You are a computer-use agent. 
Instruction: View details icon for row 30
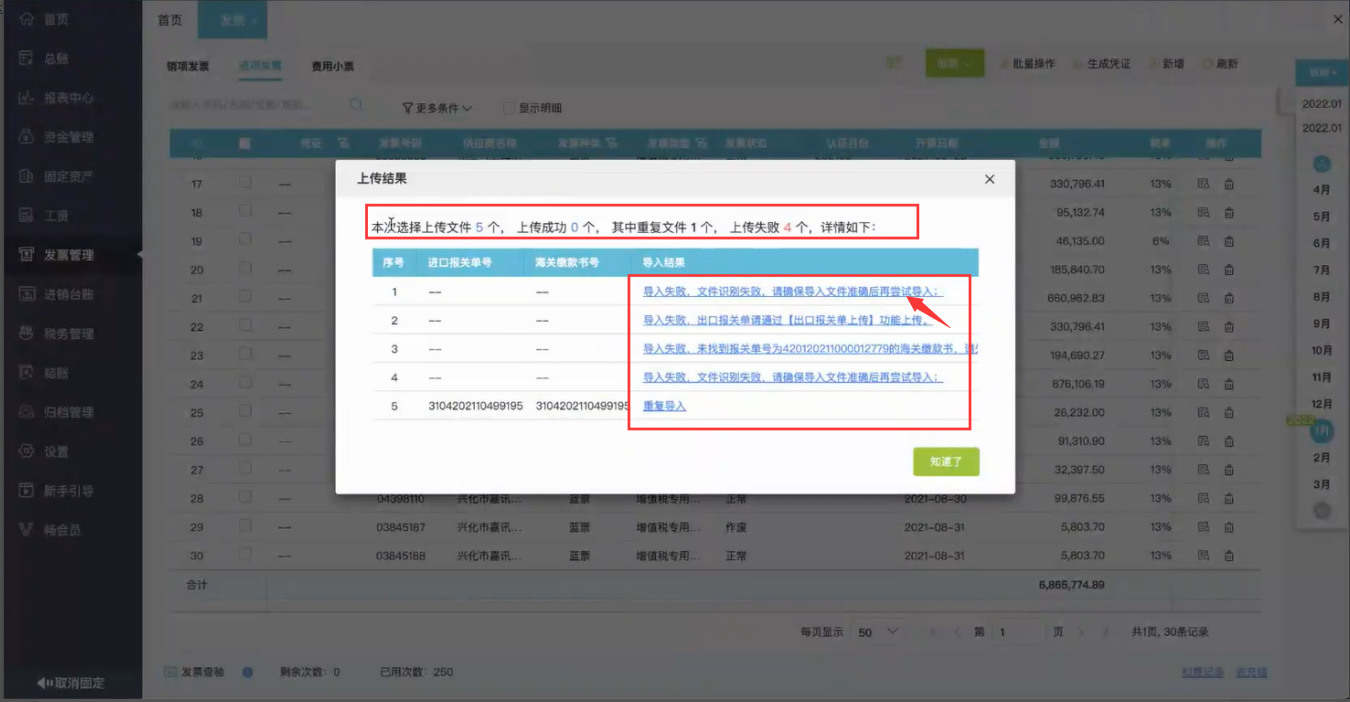point(1203,555)
